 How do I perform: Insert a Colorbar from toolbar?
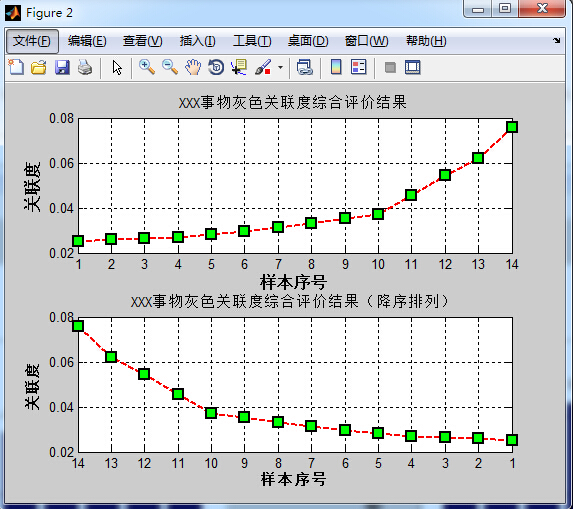(336, 68)
